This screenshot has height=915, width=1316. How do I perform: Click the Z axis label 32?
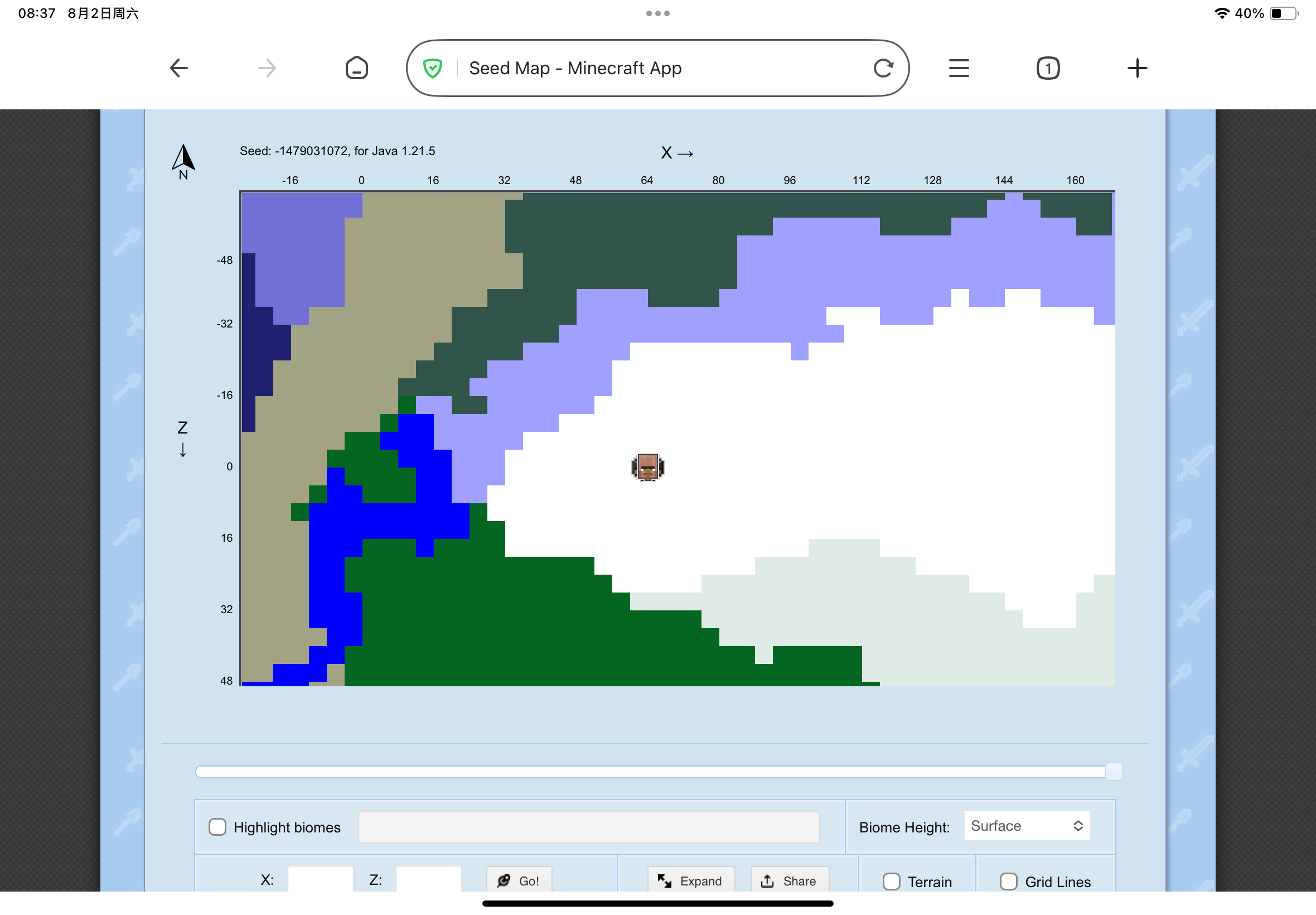(227, 609)
